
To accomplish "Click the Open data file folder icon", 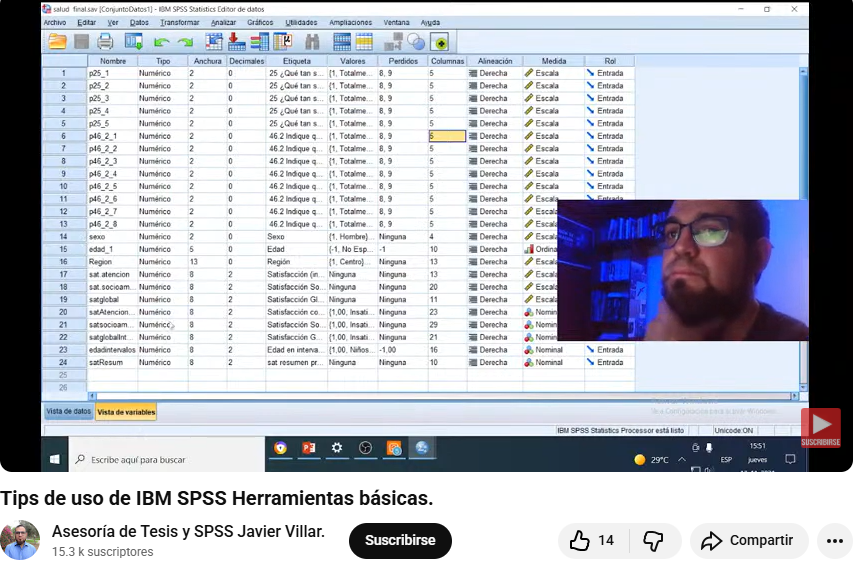I will tap(57, 42).
